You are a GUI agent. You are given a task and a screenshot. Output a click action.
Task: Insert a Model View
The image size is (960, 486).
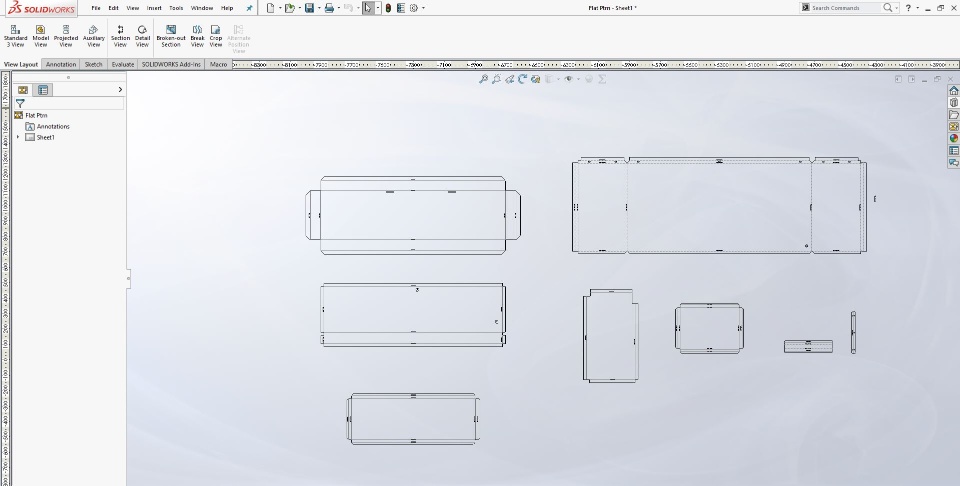pos(40,36)
